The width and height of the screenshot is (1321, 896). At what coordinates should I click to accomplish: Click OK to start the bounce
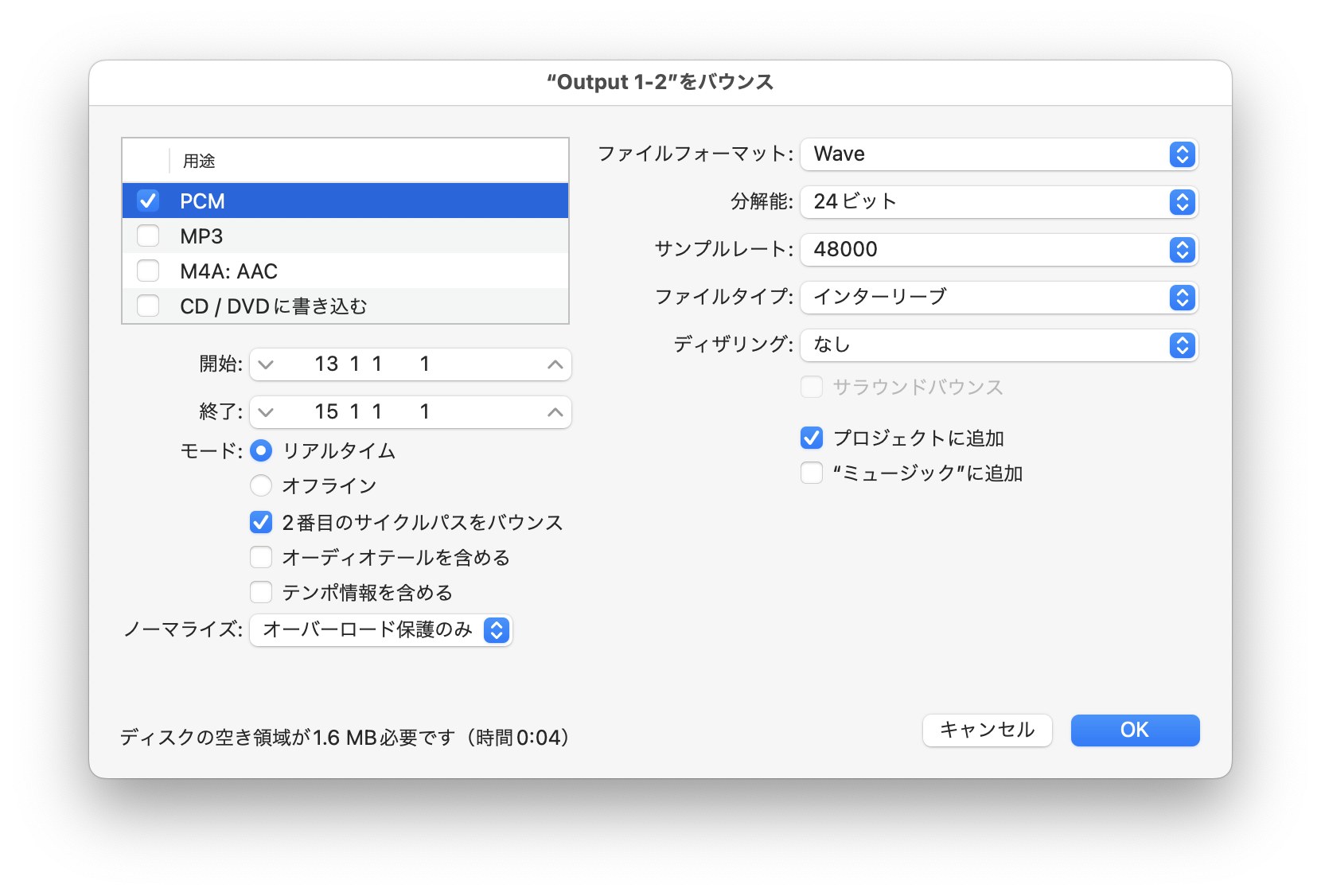coord(1135,730)
